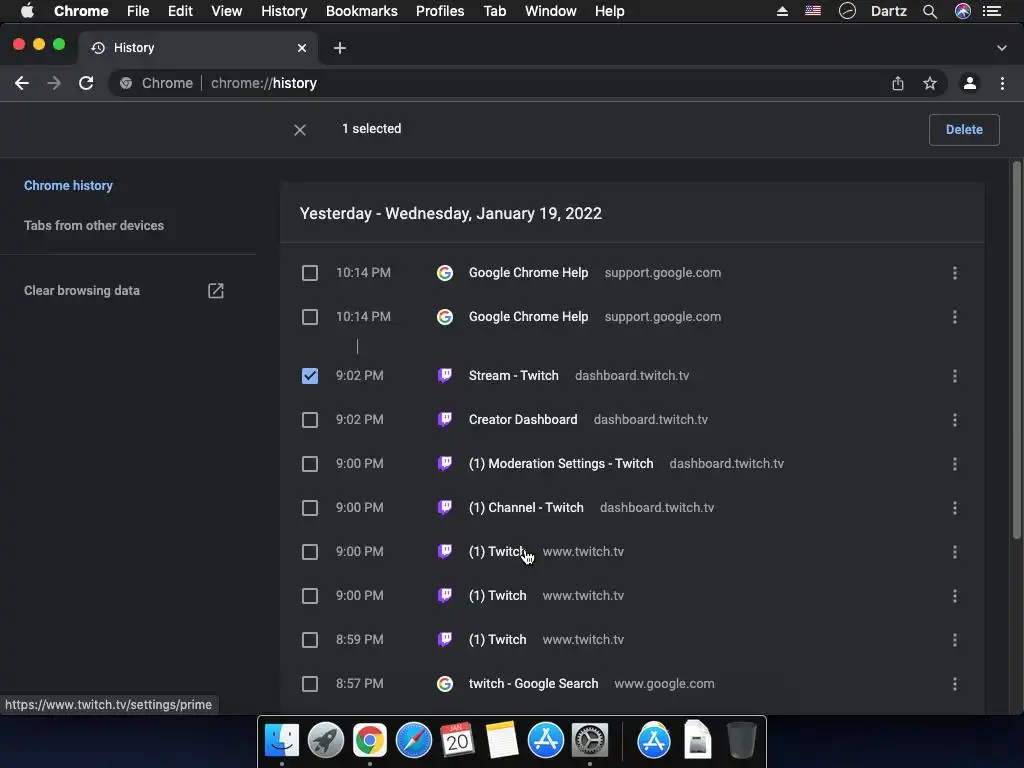Select the second 10:14 PM Google Chrome Help checkbox
This screenshot has width=1024, height=768.
click(x=310, y=317)
